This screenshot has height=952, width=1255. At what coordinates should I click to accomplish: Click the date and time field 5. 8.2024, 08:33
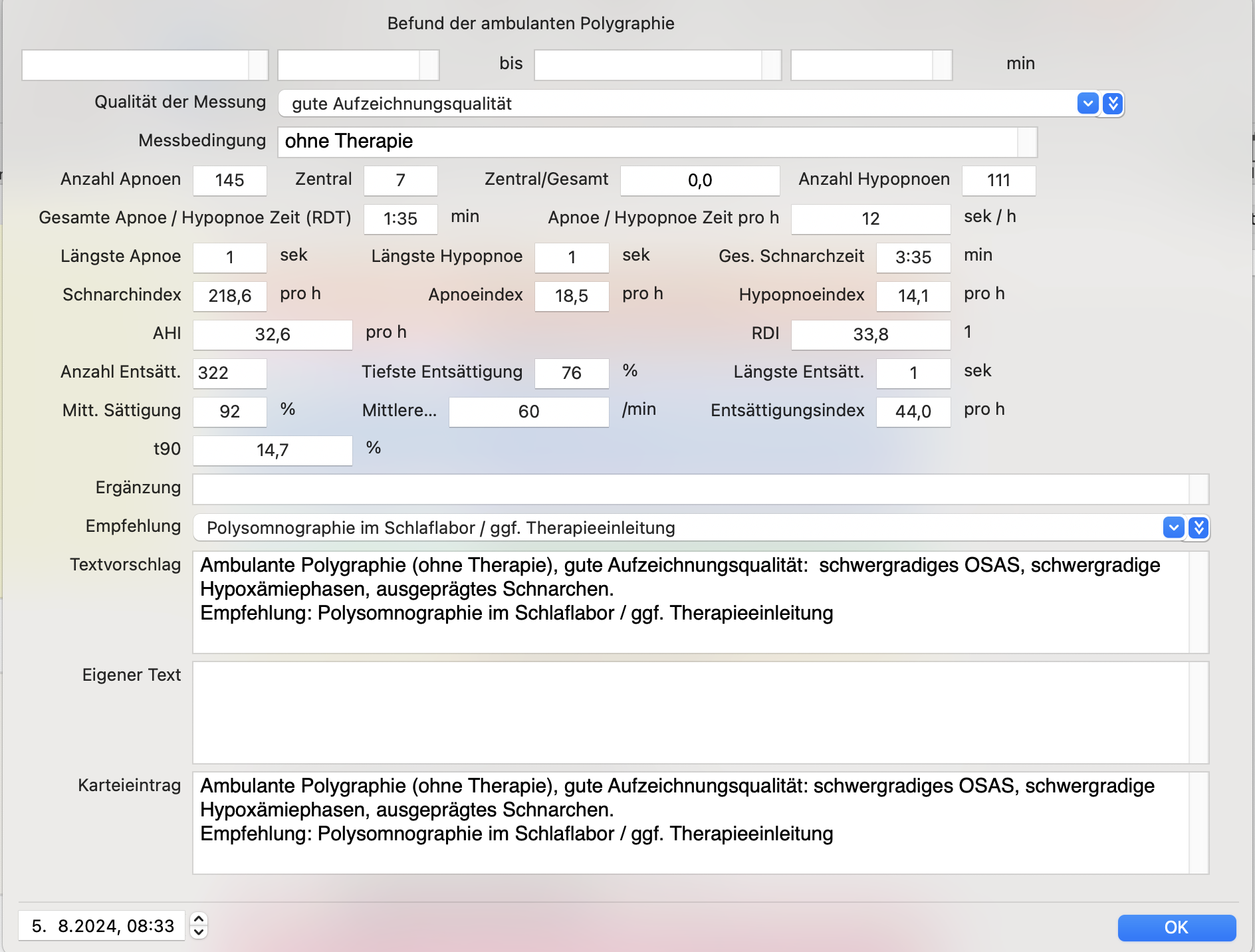pyautogui.click(x=103, y=926)
